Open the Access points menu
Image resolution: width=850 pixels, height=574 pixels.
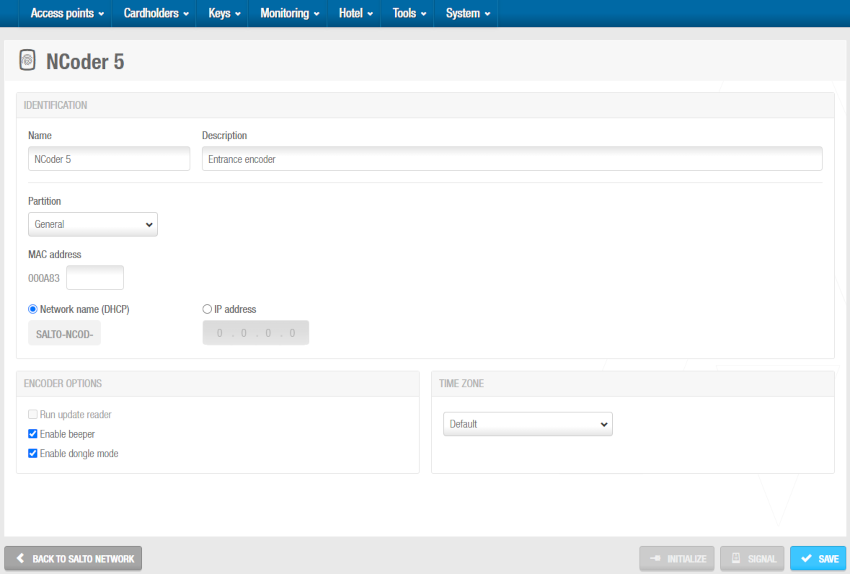(67, 13)
